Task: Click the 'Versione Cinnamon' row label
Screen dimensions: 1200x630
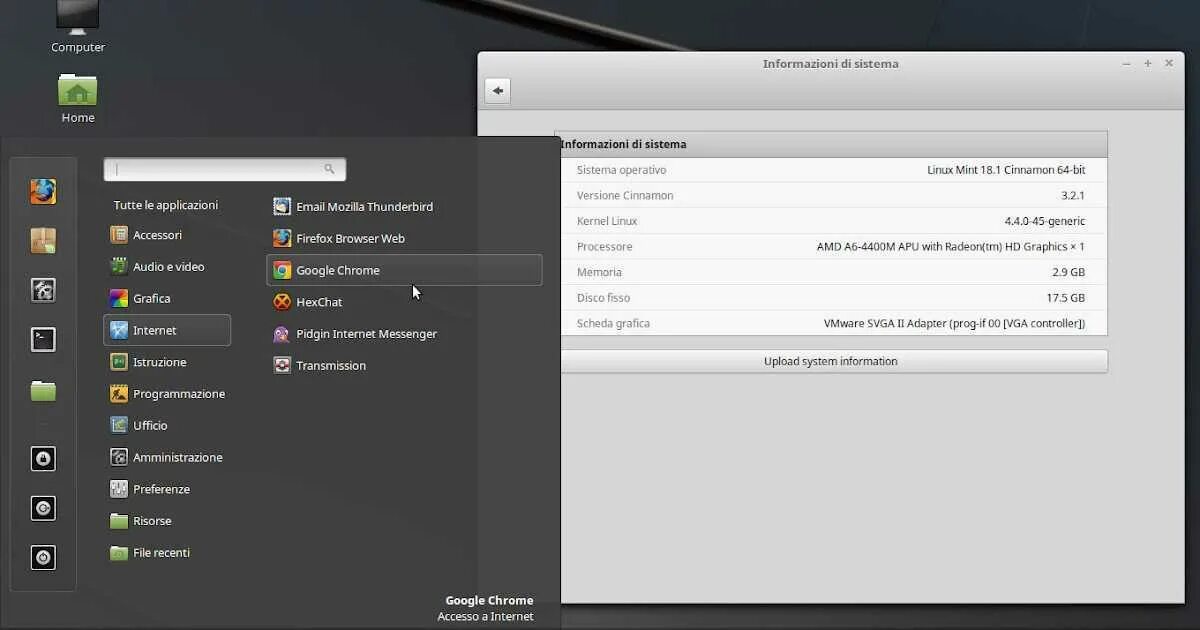Action: [625, 196]
